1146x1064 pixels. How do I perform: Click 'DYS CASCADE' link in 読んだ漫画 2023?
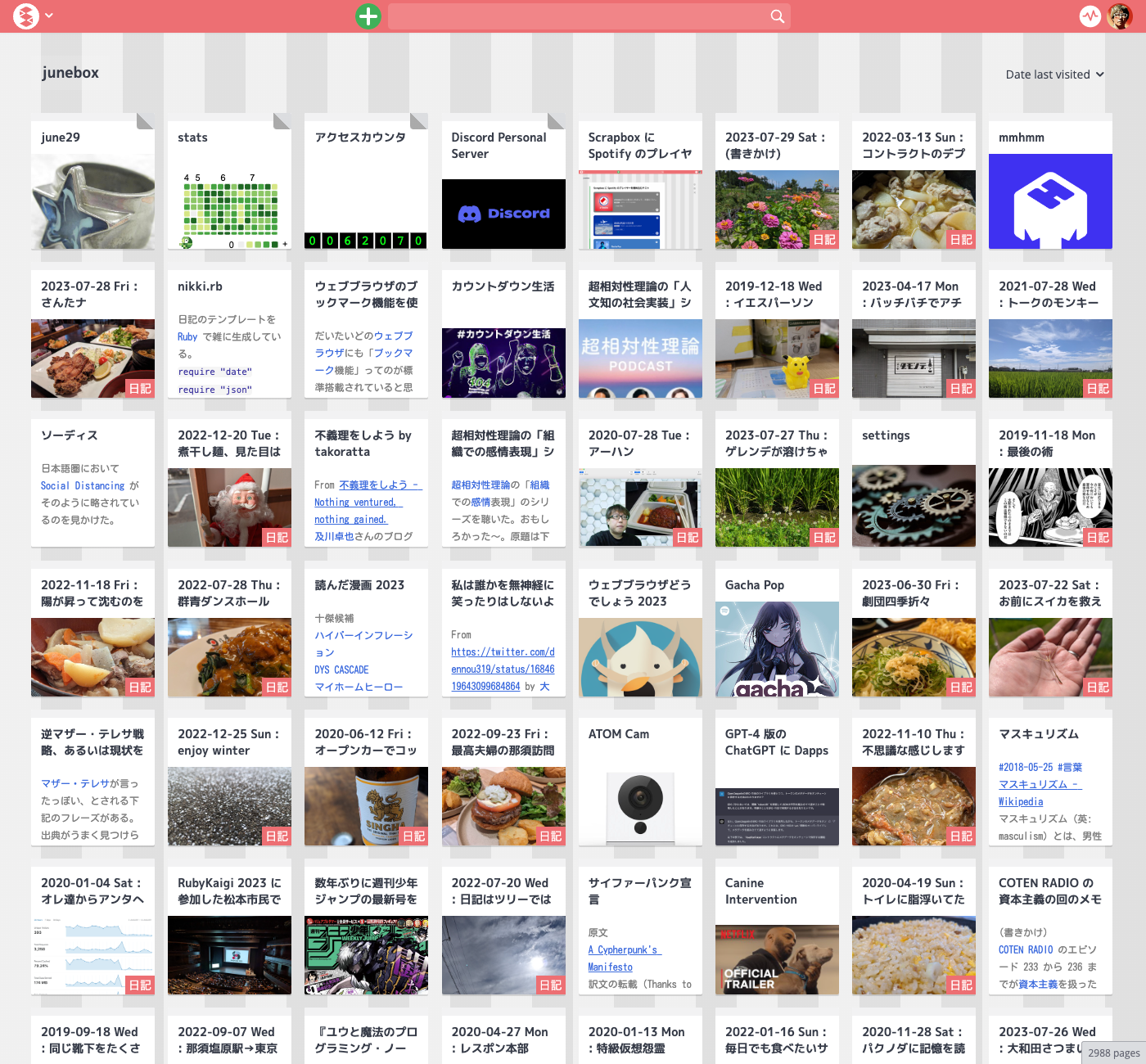pos(341,670)
